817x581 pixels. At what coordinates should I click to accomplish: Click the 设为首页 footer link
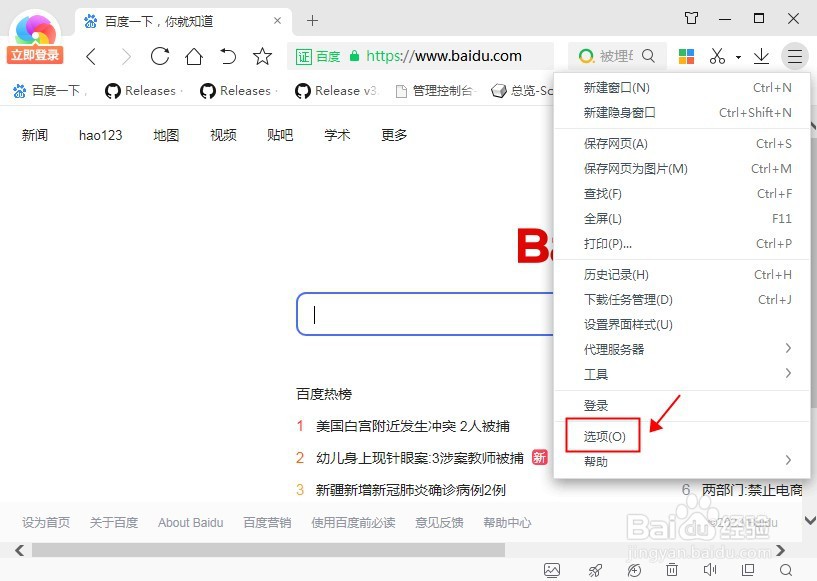[46, 523]
